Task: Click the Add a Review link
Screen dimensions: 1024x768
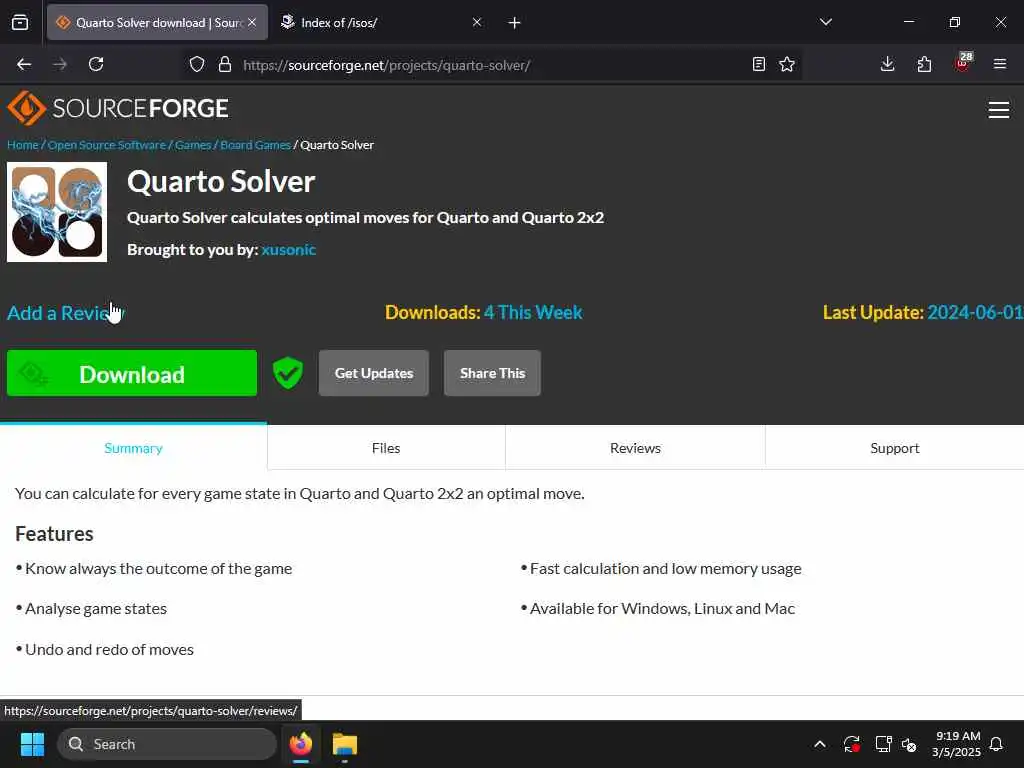Action: [65, 313]
